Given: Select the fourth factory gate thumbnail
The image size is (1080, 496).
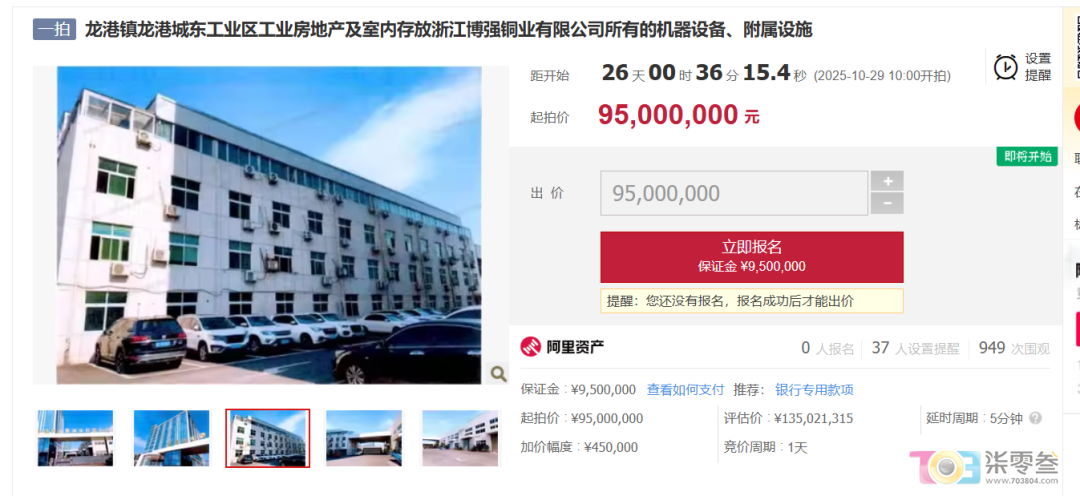Looking at the screenshot, I should (364, 438).
